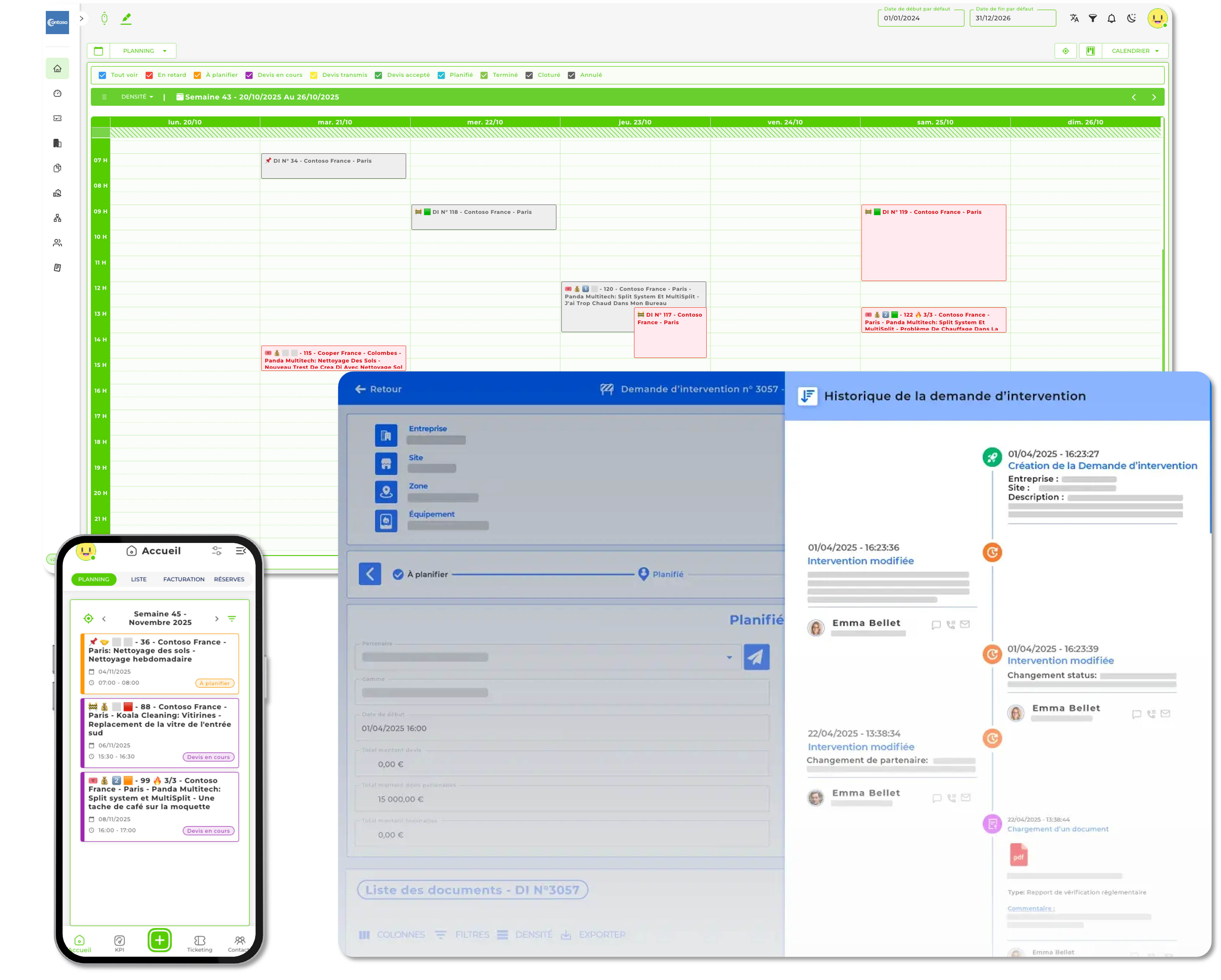
Task: Select the FACTURATION tab on mobile
Action: pos(184,579)
